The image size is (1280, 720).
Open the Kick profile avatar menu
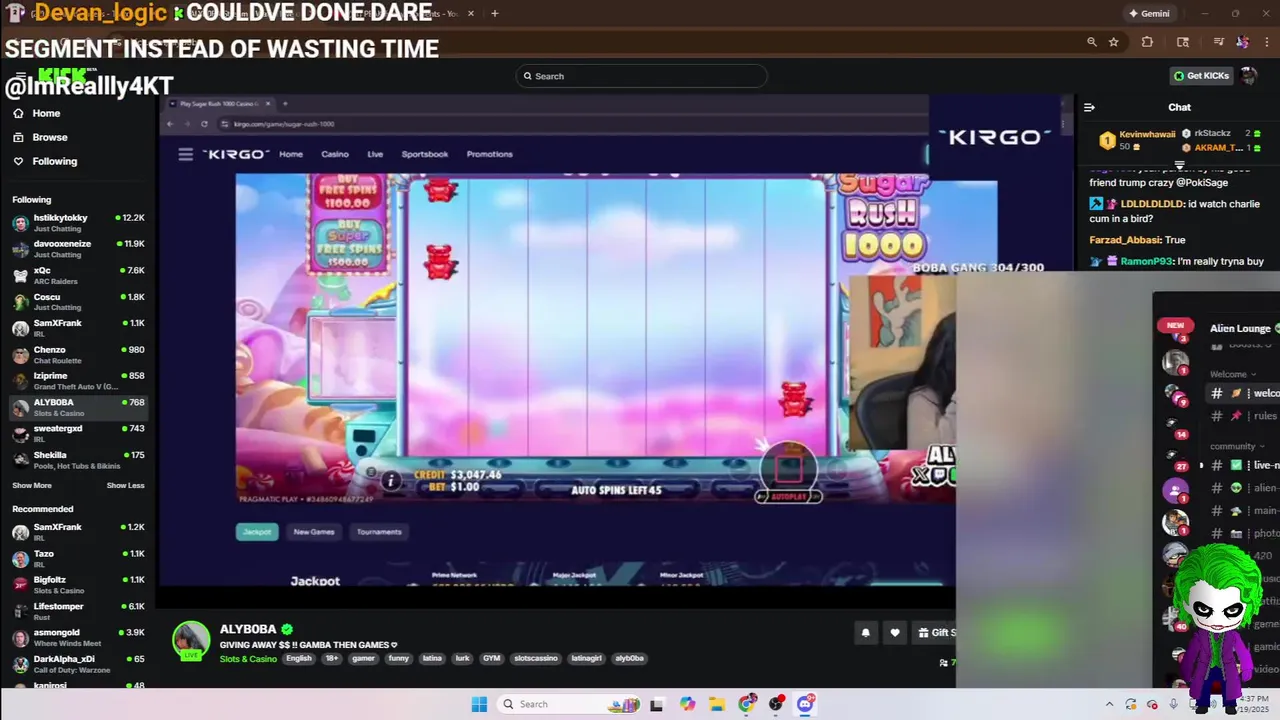pyautogui.click(x=1248, y=76)
